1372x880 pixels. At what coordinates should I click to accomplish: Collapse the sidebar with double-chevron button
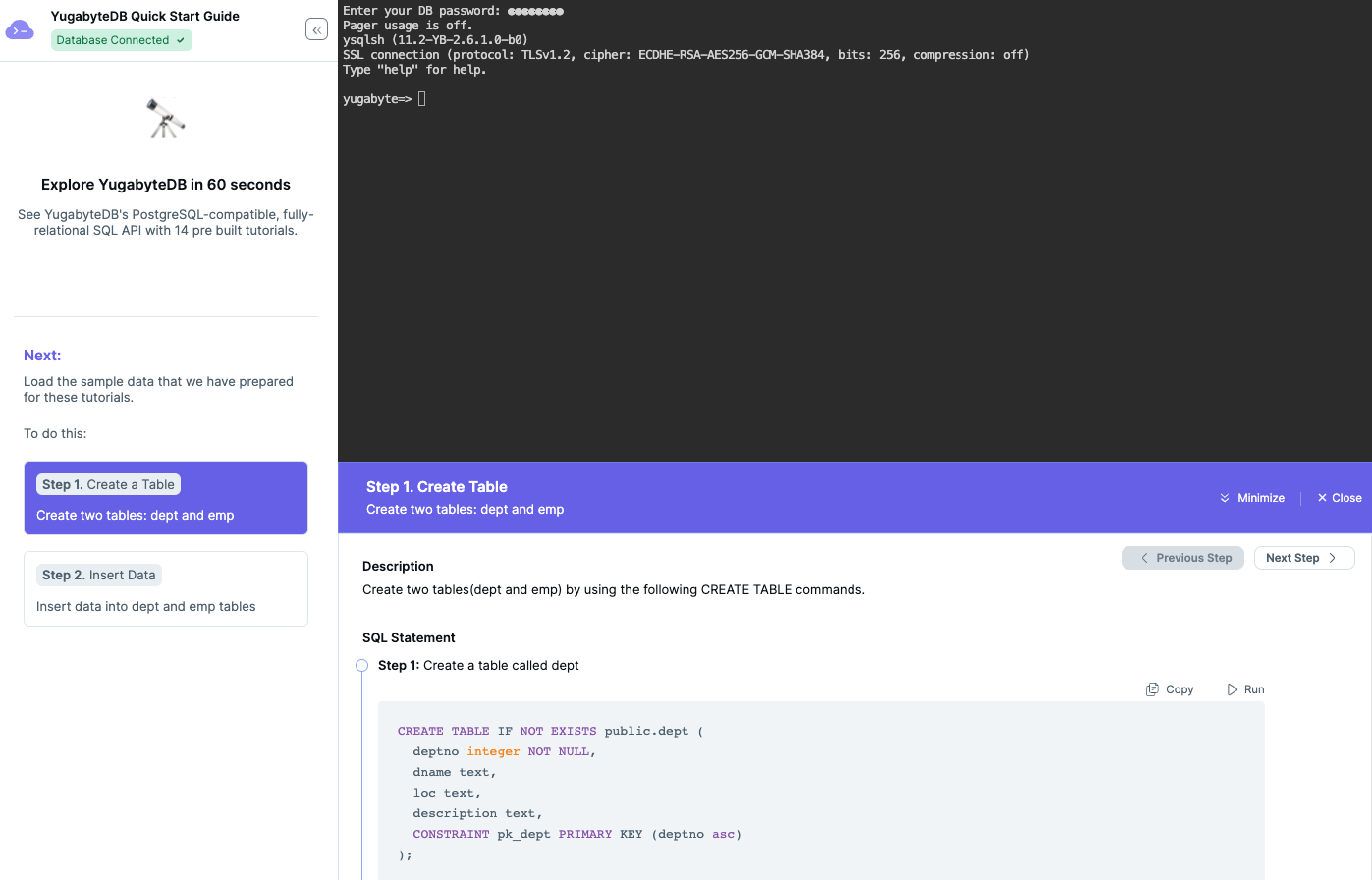(x=316, y=29)
